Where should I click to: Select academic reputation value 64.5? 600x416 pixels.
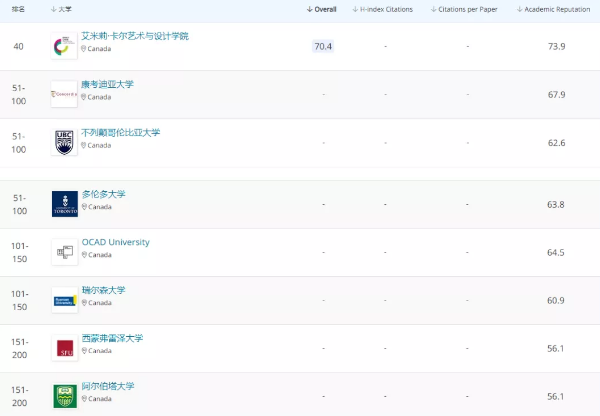tap(556, 252)
